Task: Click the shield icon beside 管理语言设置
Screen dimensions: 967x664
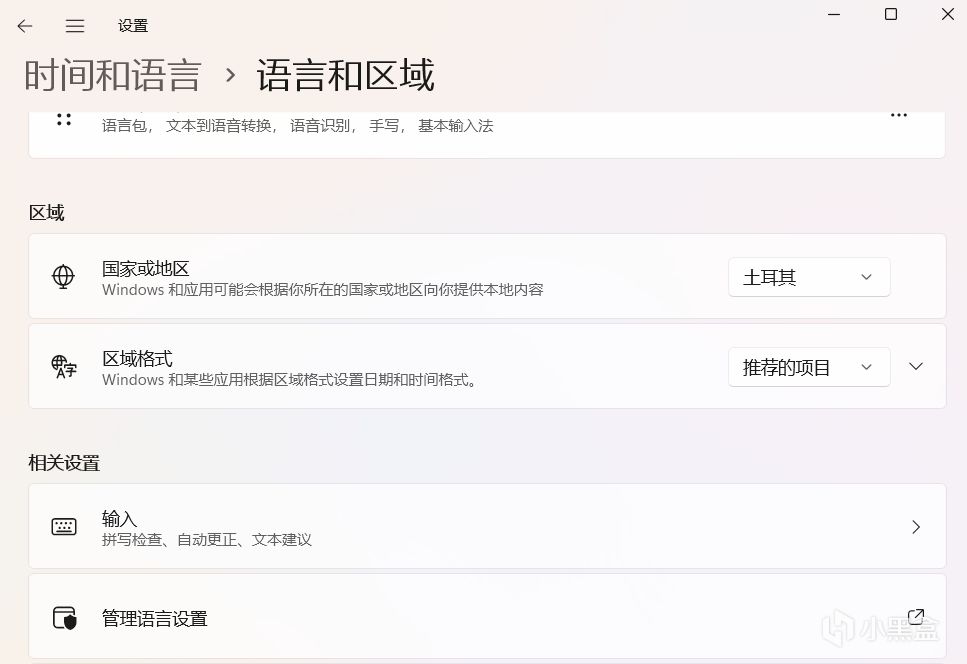Action: [x=64, y=618]
